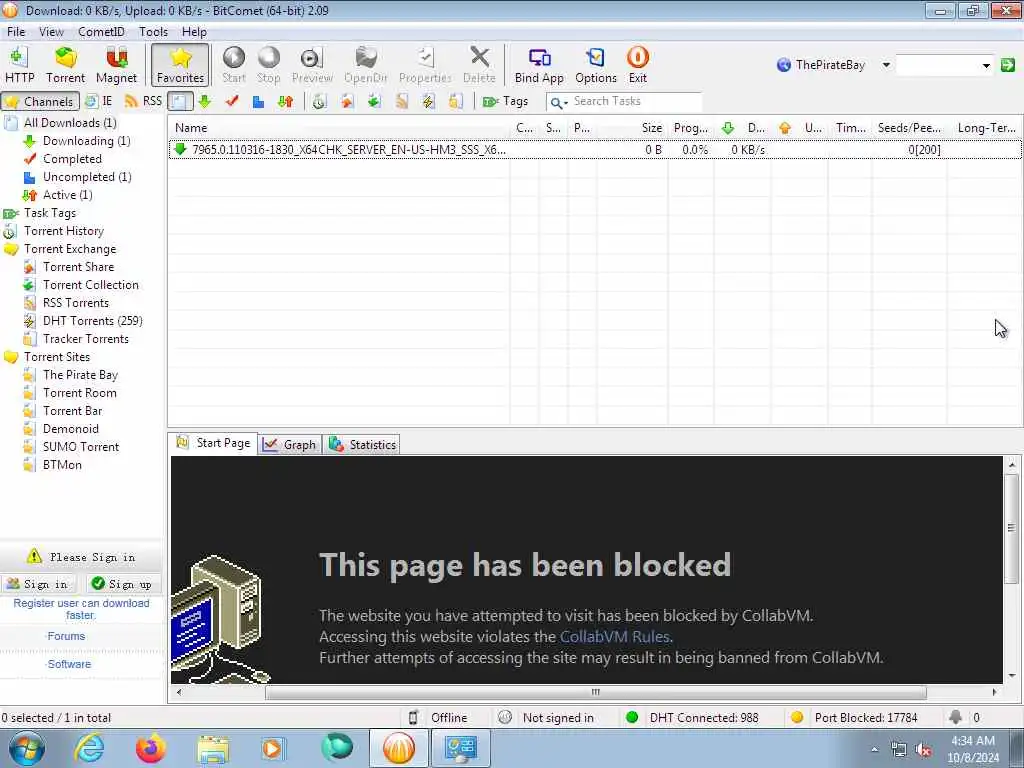Open the torrent search combo box dropdown

(986, 65)
